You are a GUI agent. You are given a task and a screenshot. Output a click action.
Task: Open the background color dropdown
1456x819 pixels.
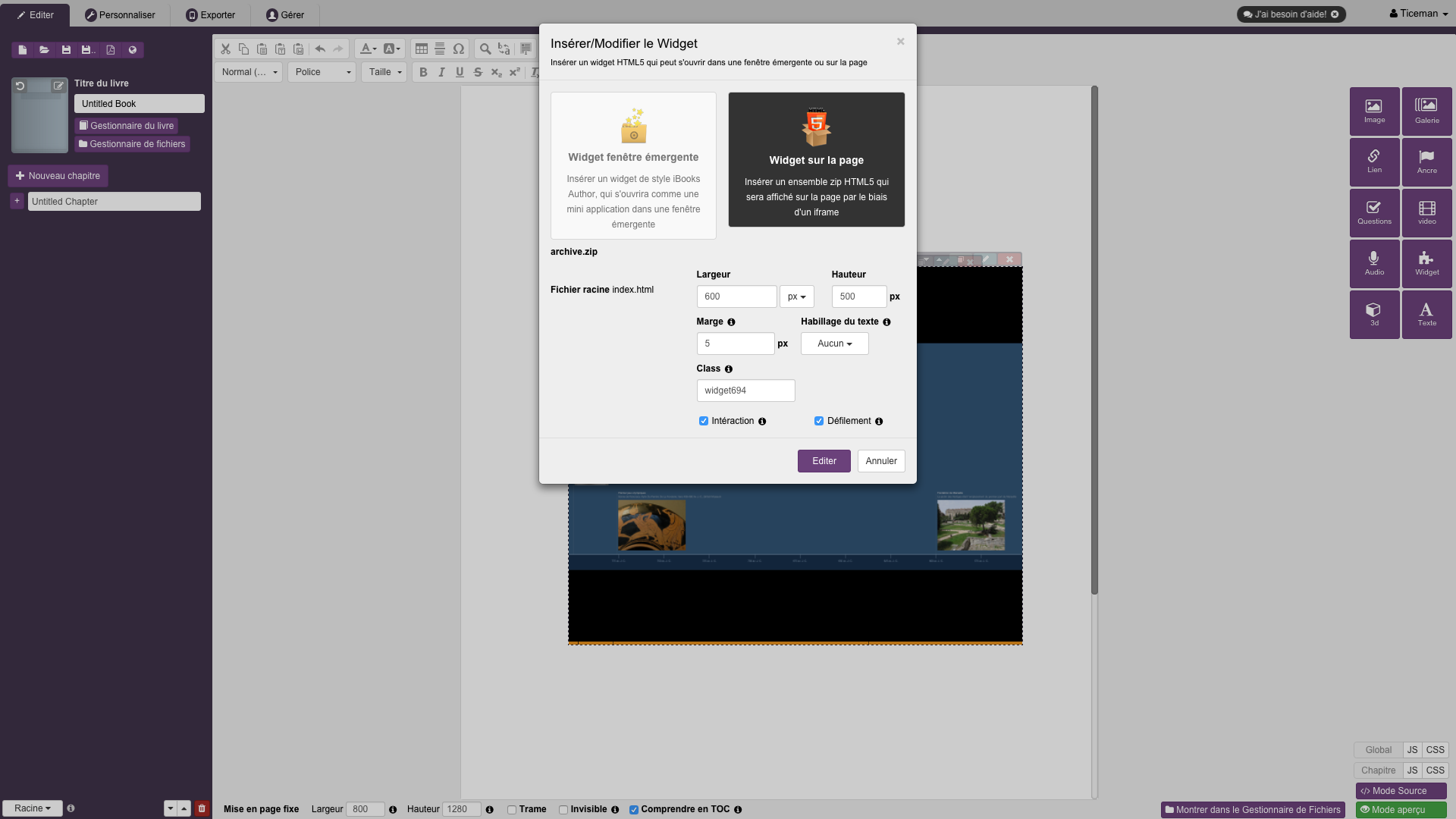click(x=391, y=49)
